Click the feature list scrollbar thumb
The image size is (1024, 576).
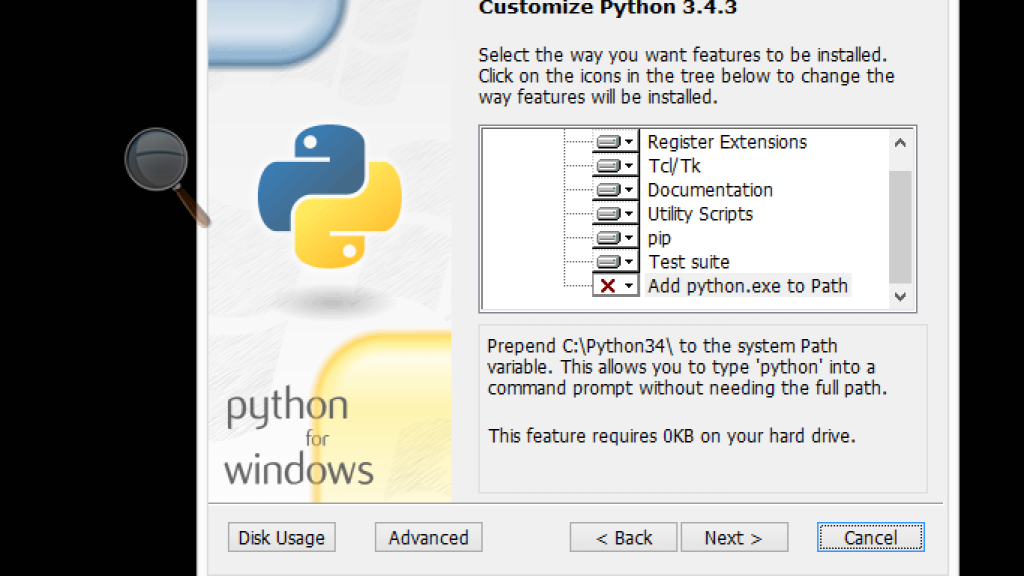click(900, 227)
